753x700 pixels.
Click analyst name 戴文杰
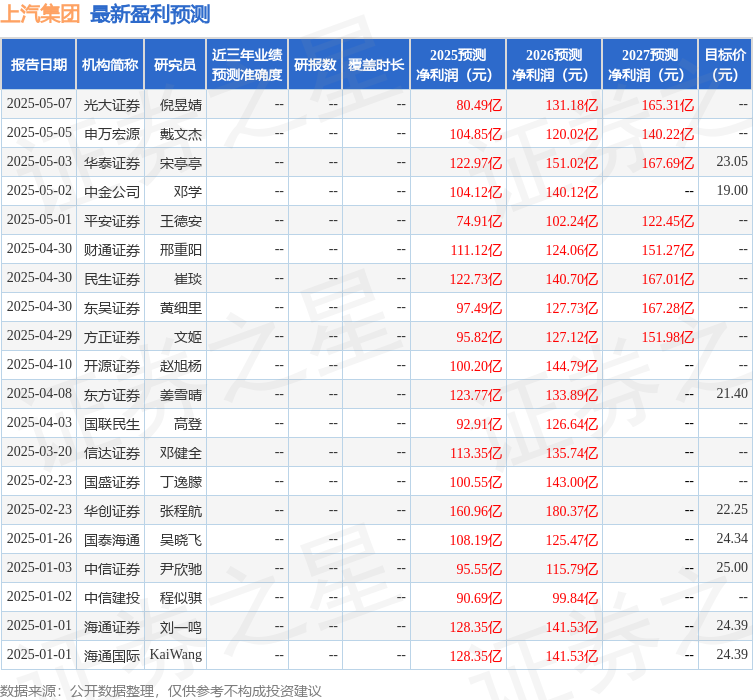[181, 134]
